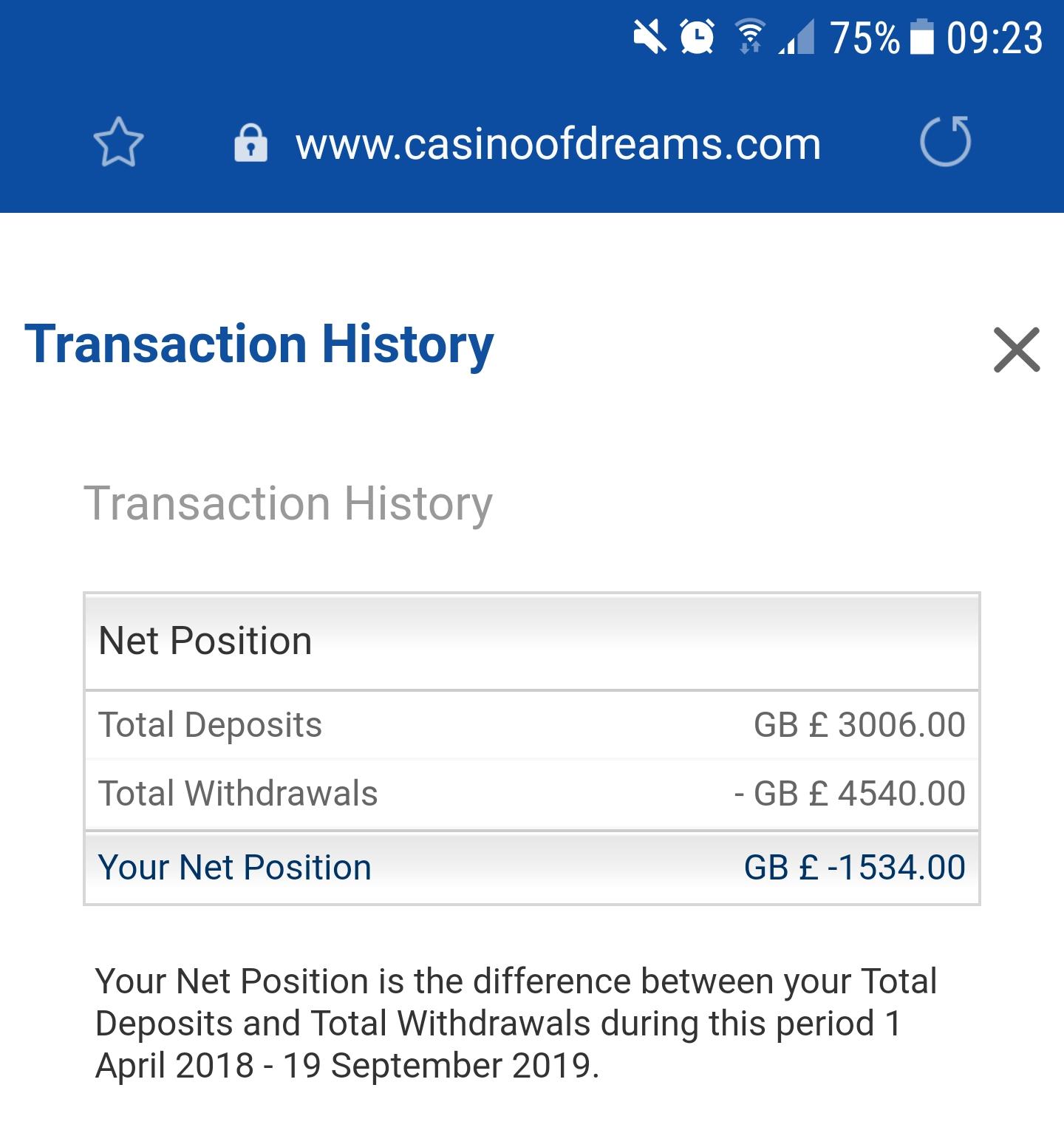Tap the net position explanation paragraph
The image size is (1064, 1133).
click(516, 1024)
